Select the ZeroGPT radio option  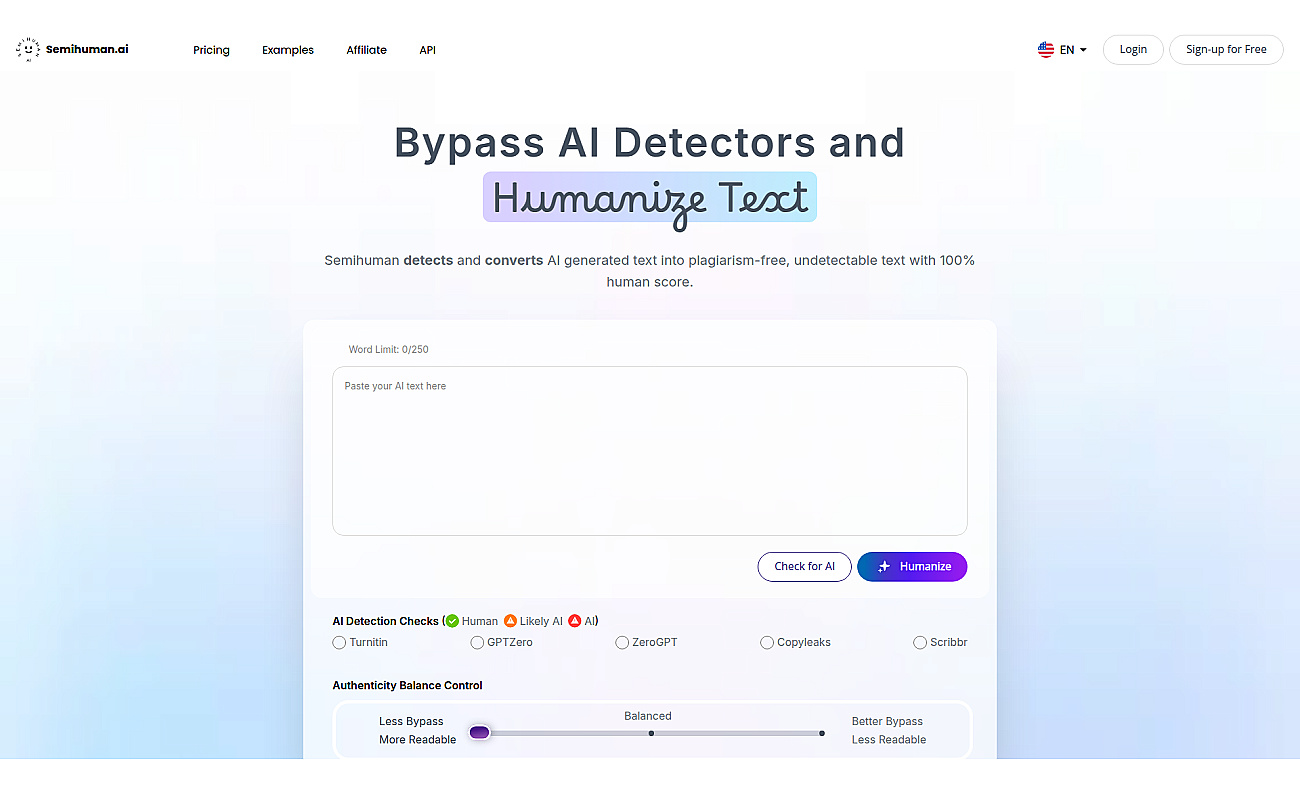click(x=622, y=642)
